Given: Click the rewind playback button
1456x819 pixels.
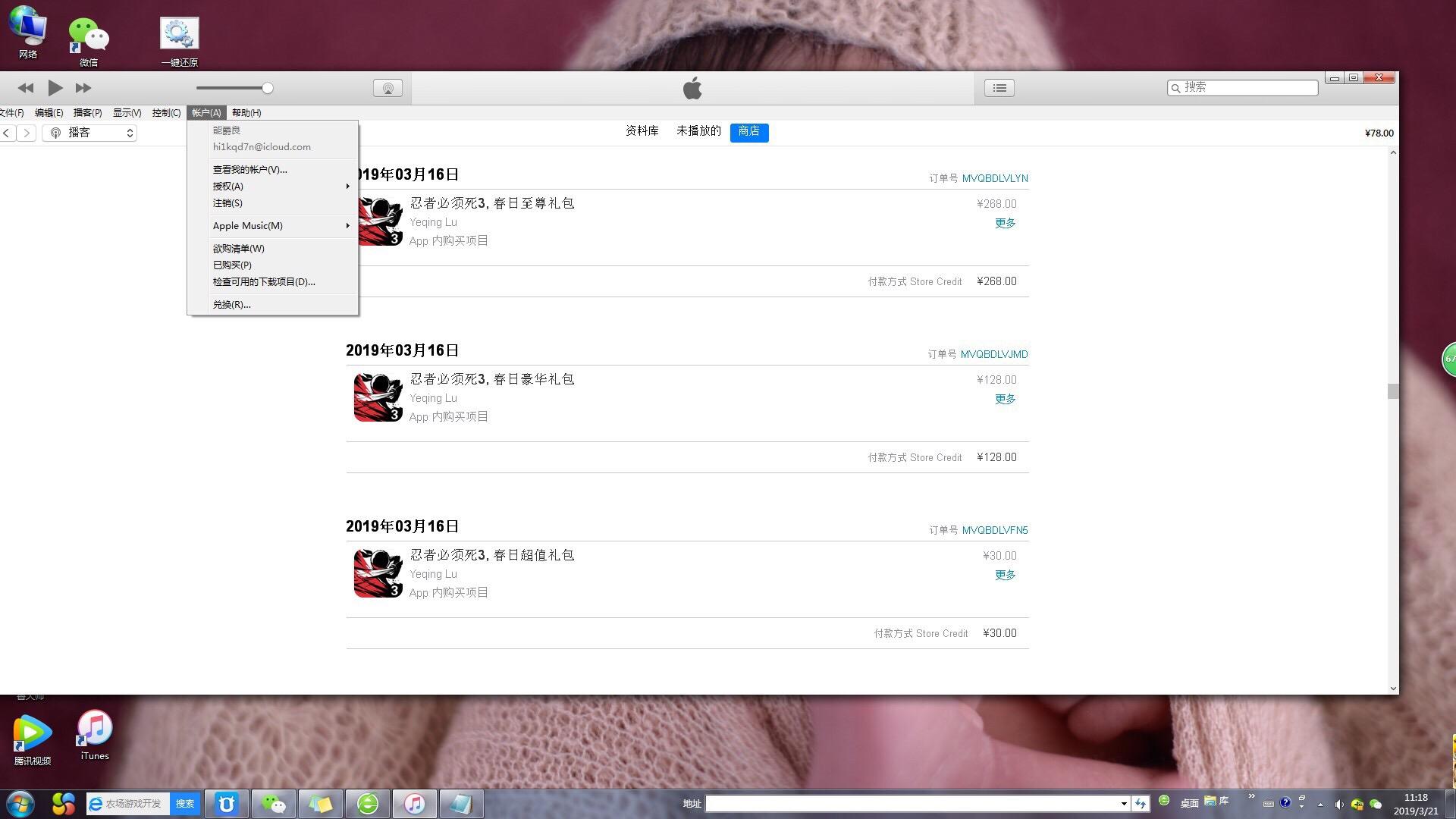Looking at the screenshot, I should pyautogui.click(x=25, y=88).
